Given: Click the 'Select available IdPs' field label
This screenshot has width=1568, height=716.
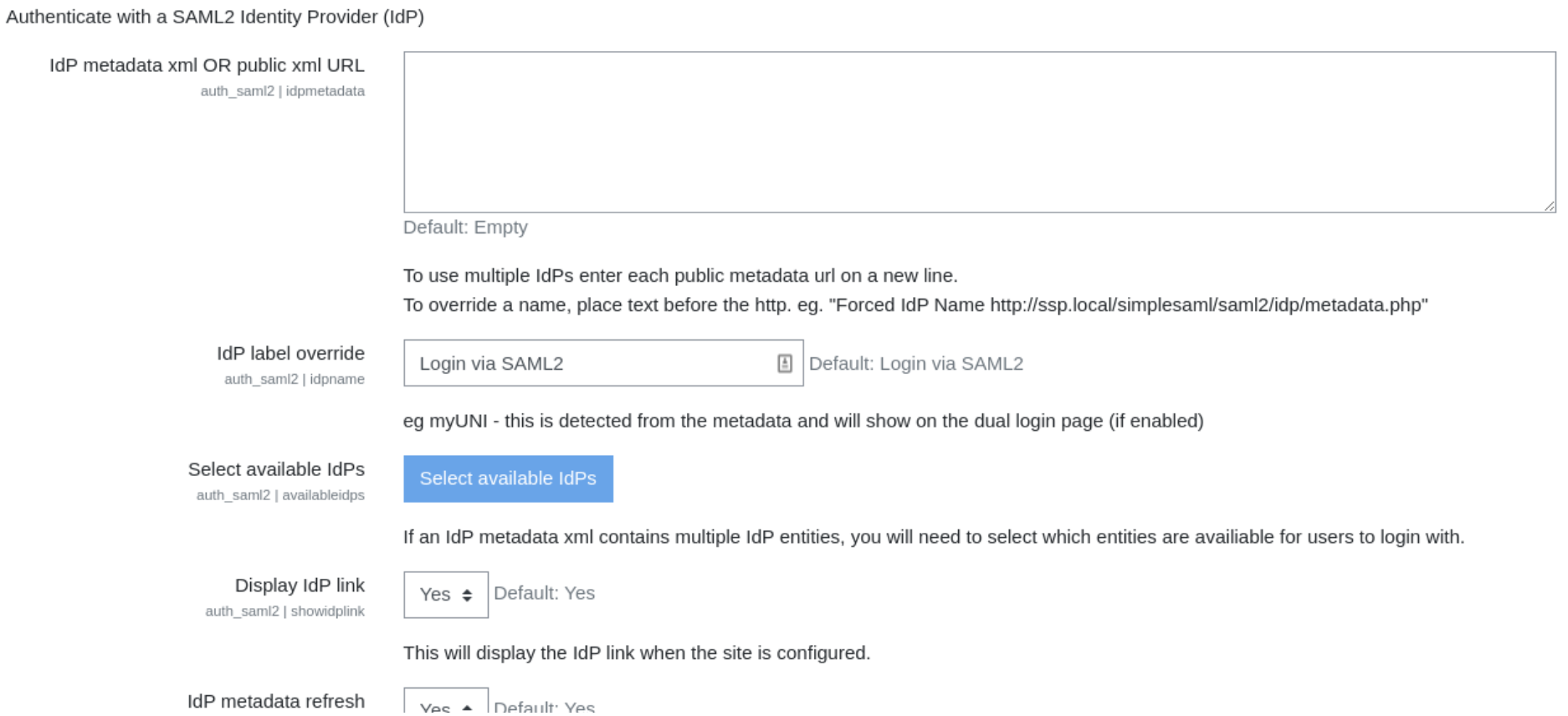Looking at the screenshot, I should coord(276,469).
